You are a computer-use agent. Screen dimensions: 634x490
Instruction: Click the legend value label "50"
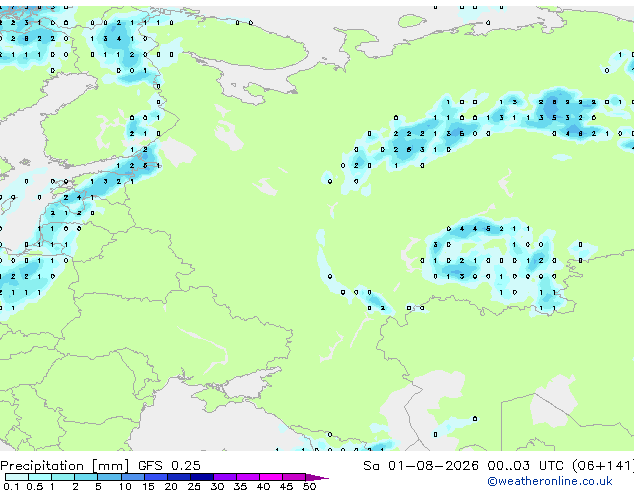309,486
